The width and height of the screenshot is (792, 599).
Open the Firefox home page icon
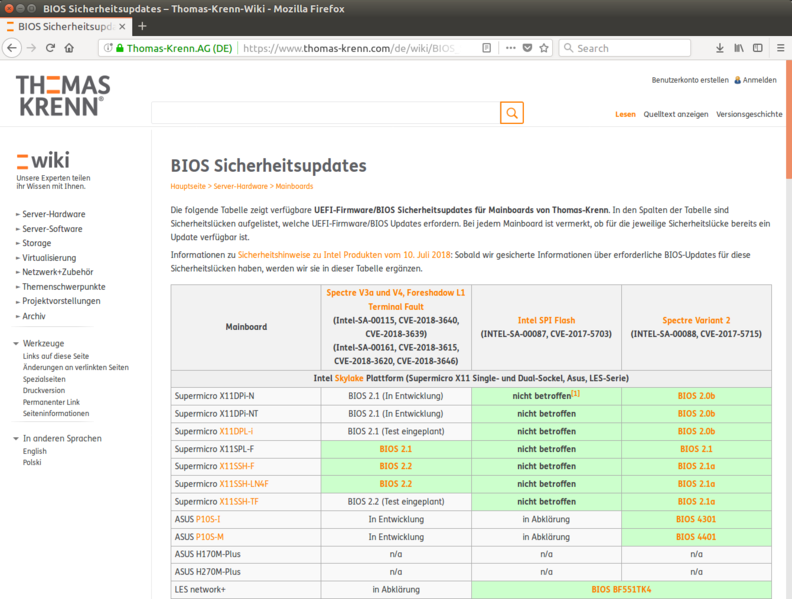point(69,48)
